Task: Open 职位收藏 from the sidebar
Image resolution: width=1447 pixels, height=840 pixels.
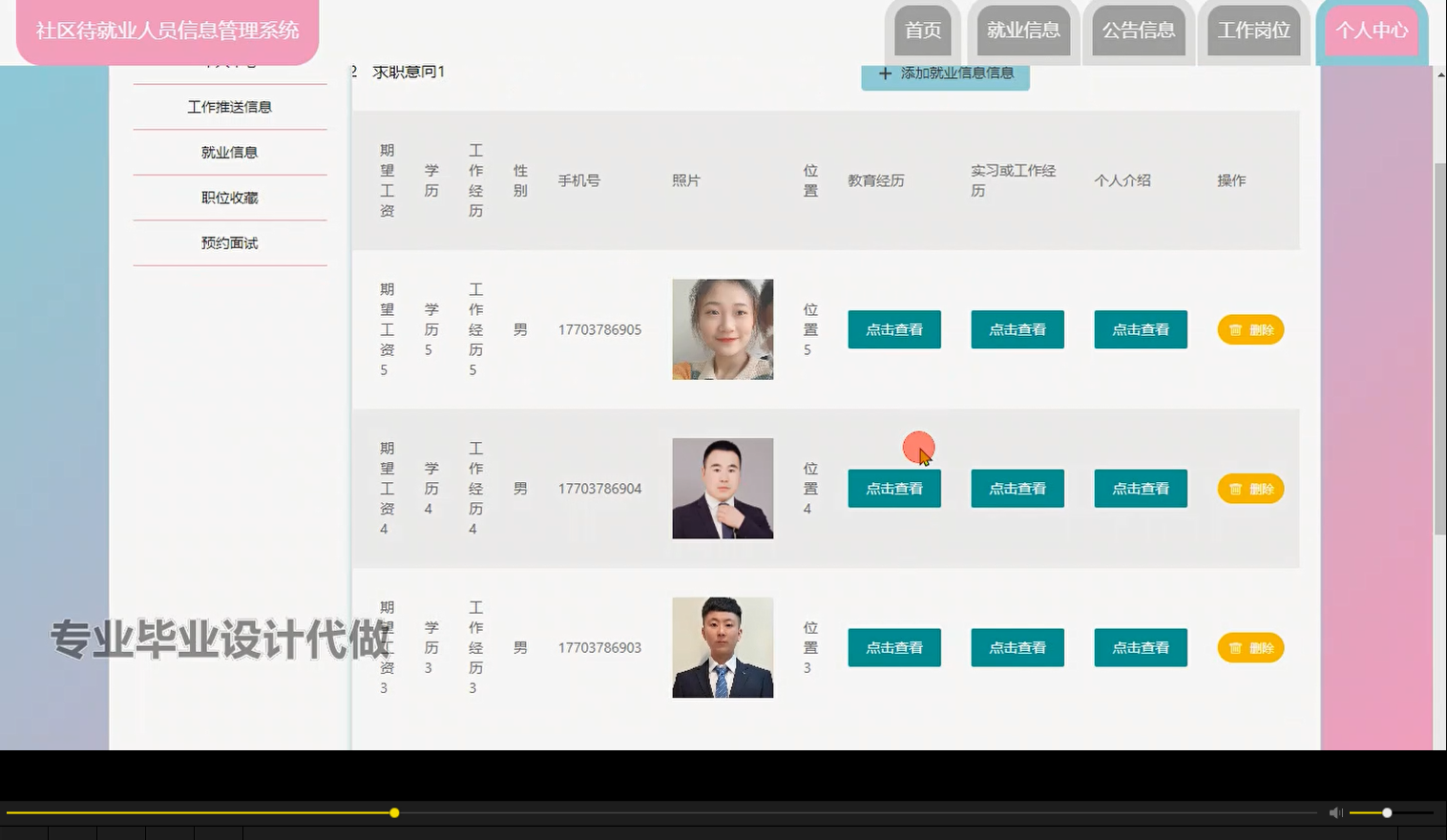Action: (229, 198)
